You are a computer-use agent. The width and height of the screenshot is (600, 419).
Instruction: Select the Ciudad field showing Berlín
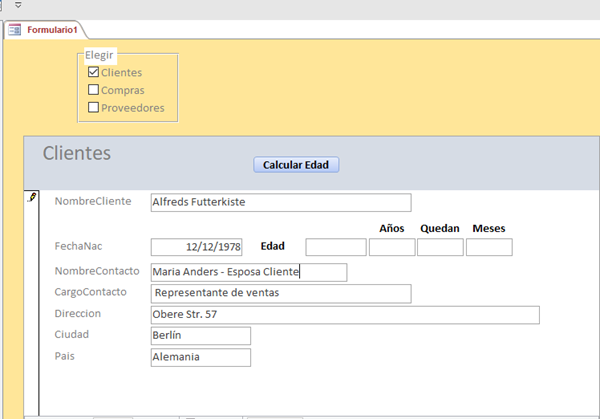(200, 336)
